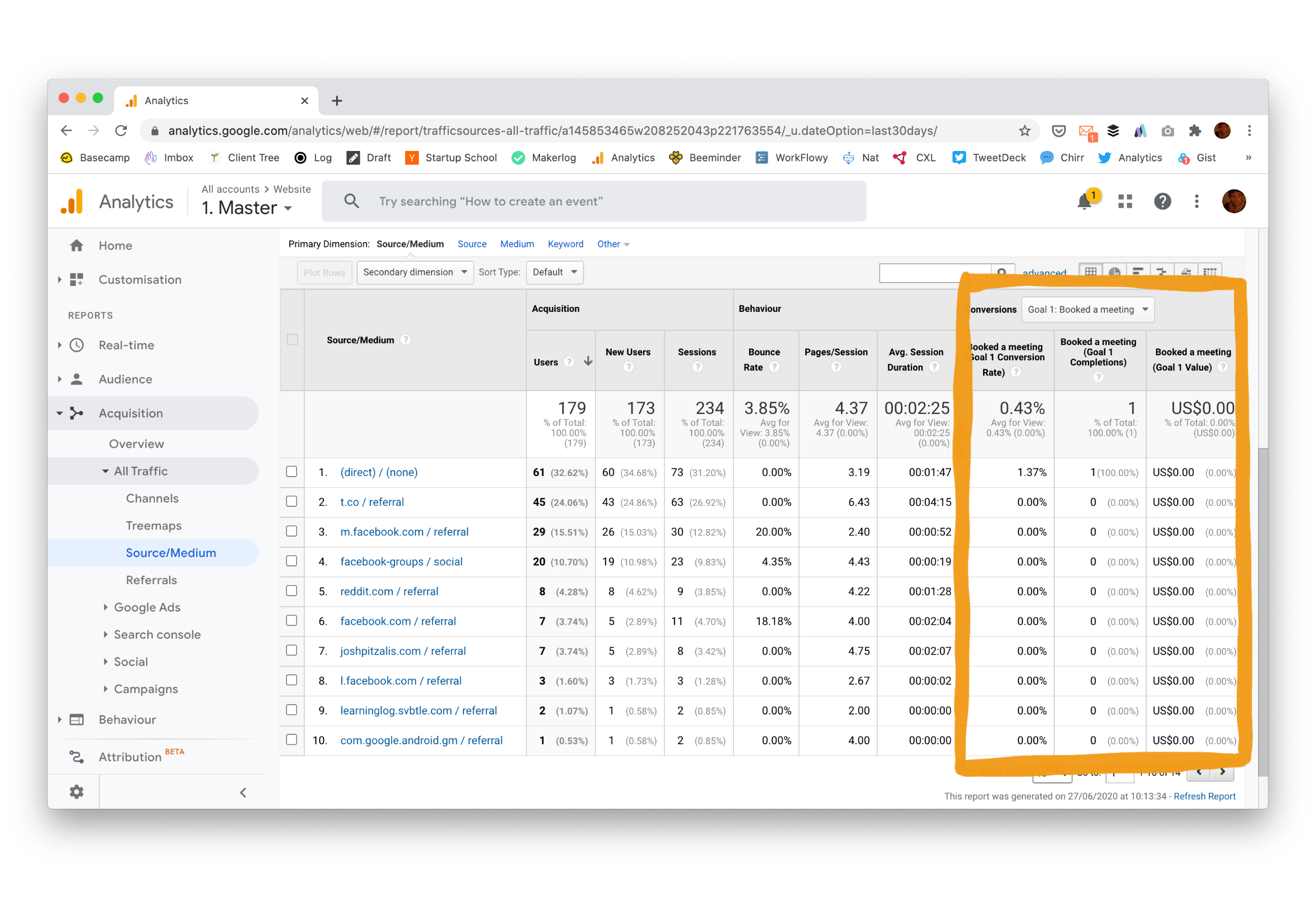Click the notifications bell icon
Viewport: 1316px width, 919px height.
1084,202
